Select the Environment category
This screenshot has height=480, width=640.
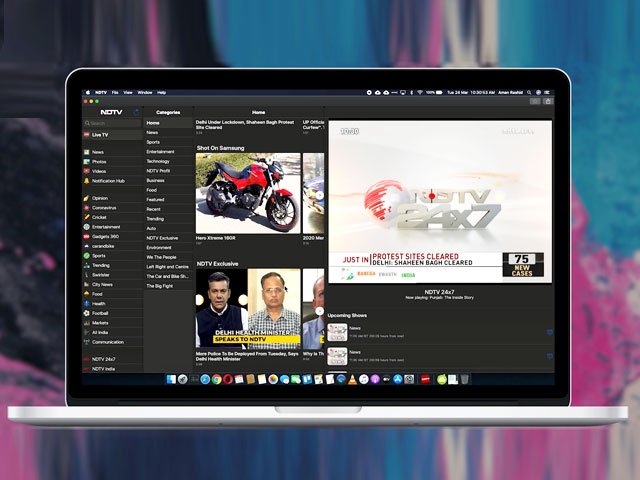tap(168, 247)
